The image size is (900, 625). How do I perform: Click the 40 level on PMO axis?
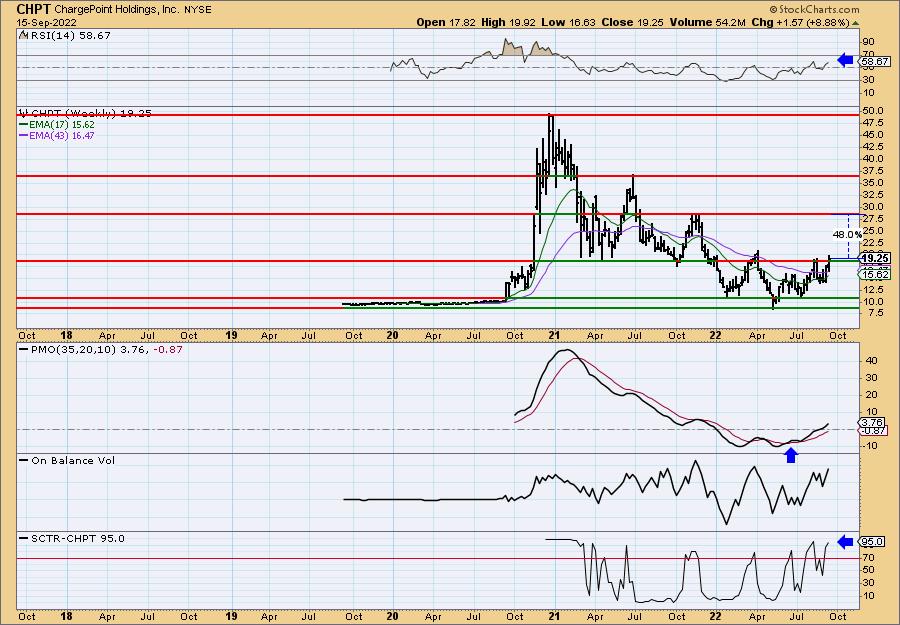871,361
